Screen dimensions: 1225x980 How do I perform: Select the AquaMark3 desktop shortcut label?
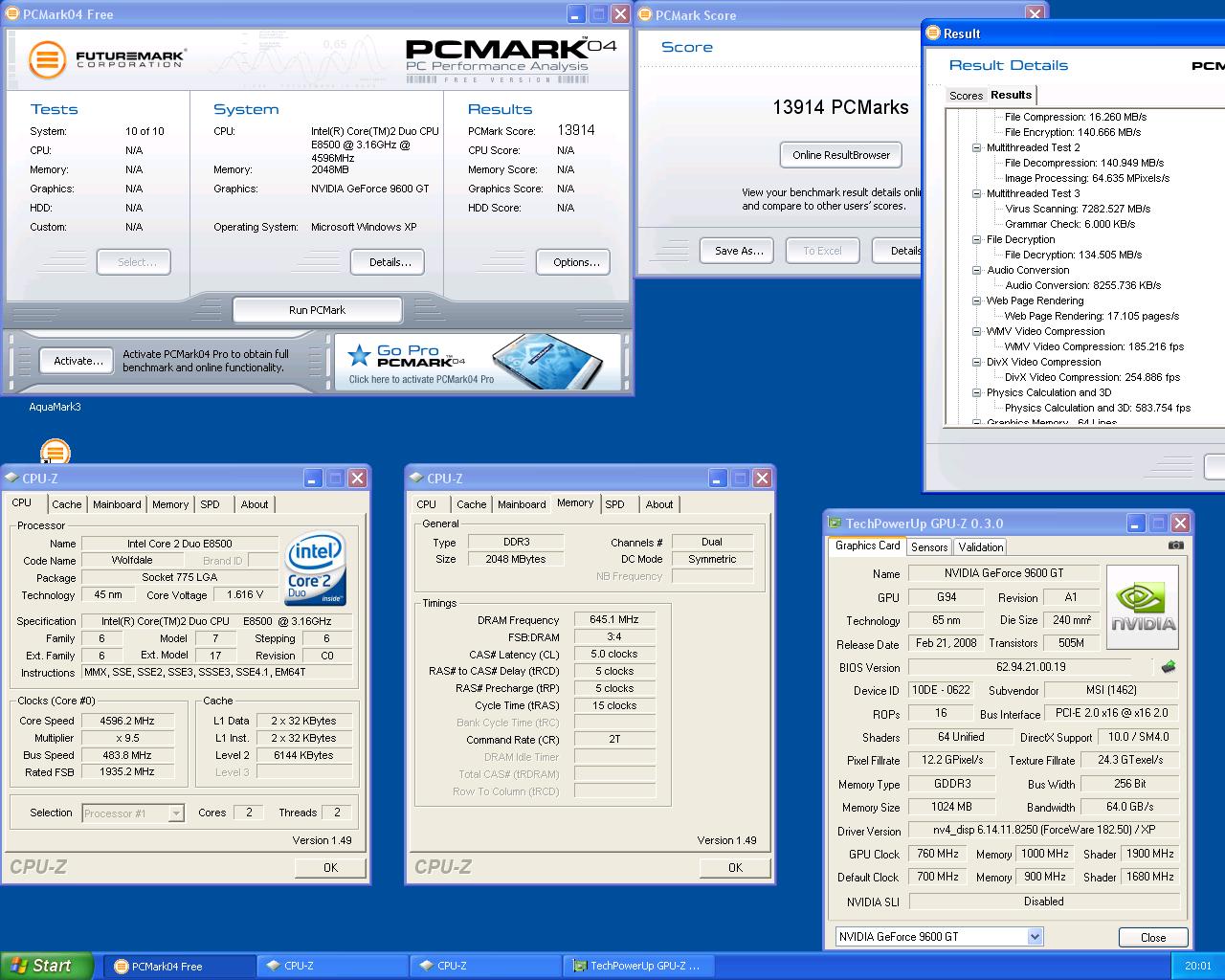coord(55,407)
